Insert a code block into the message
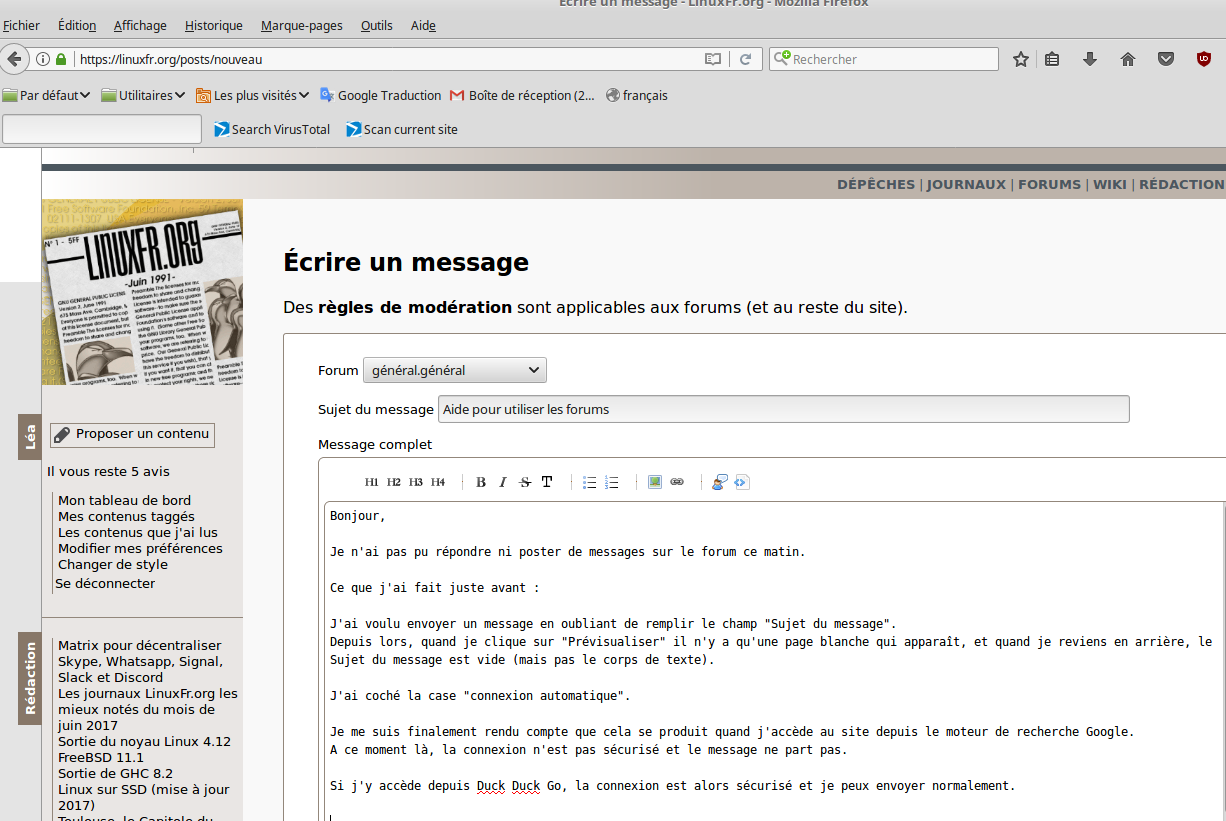Image resolution: width=1226 pixels, height=821 pixels. [741, 482]
